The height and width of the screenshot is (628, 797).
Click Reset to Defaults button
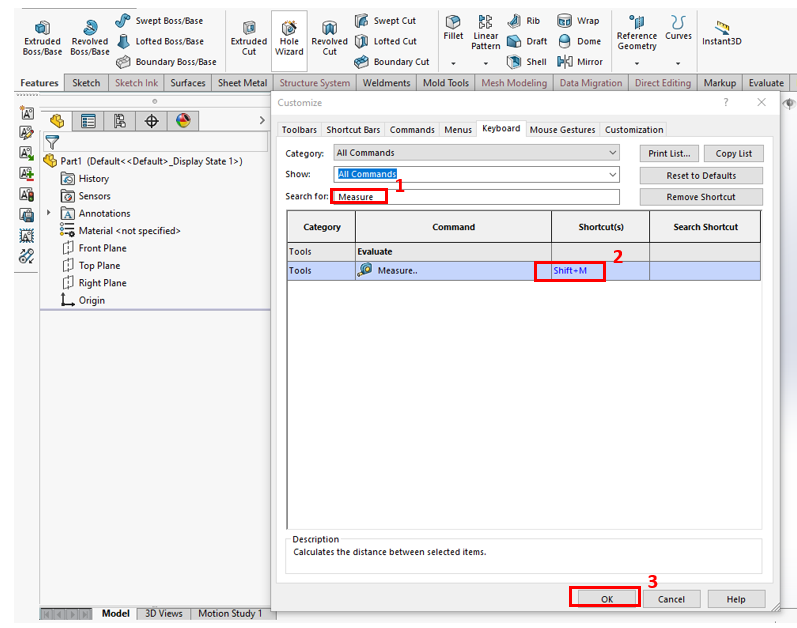pos(701,175)
